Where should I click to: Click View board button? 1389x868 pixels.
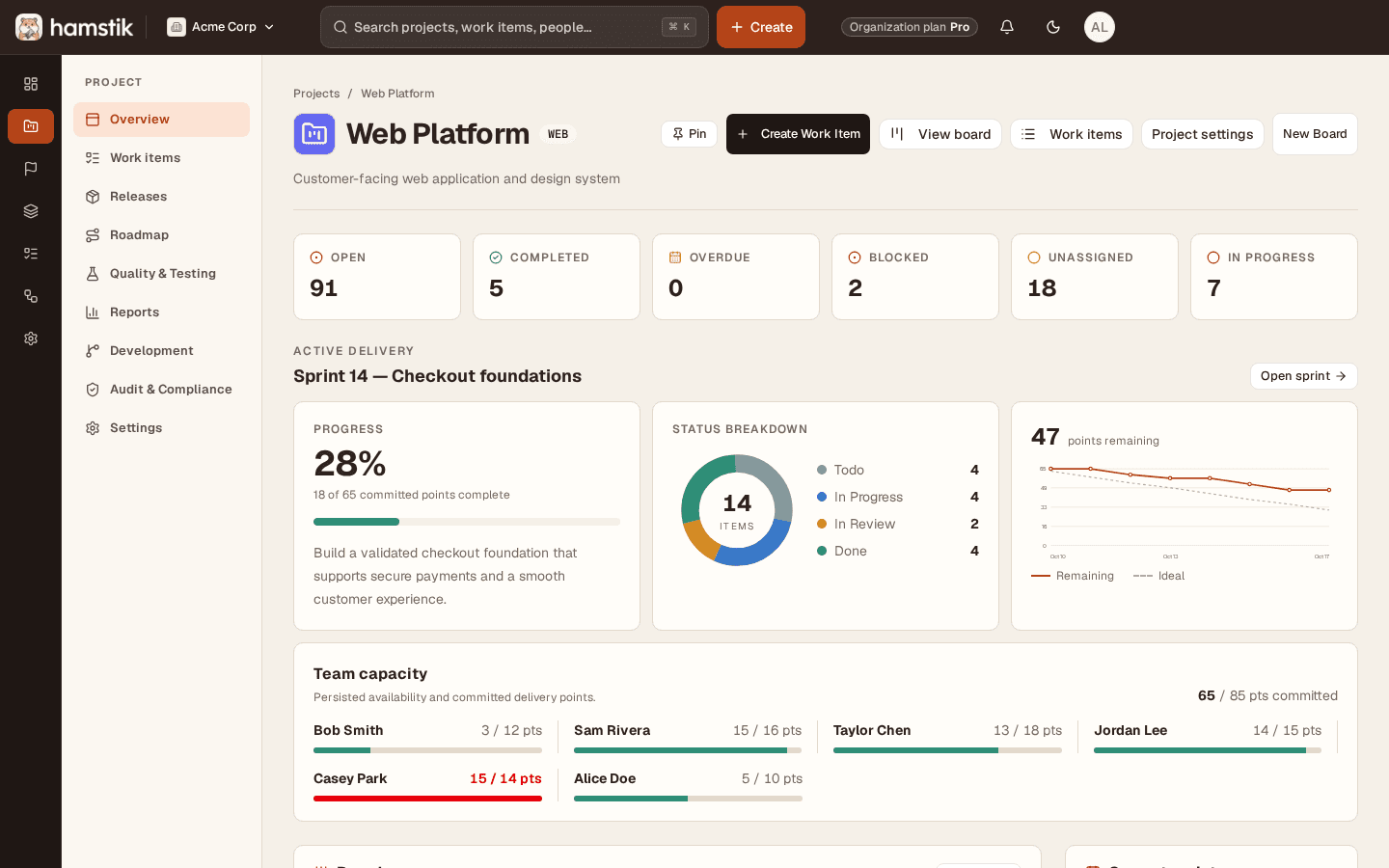(x=940, y=134)
